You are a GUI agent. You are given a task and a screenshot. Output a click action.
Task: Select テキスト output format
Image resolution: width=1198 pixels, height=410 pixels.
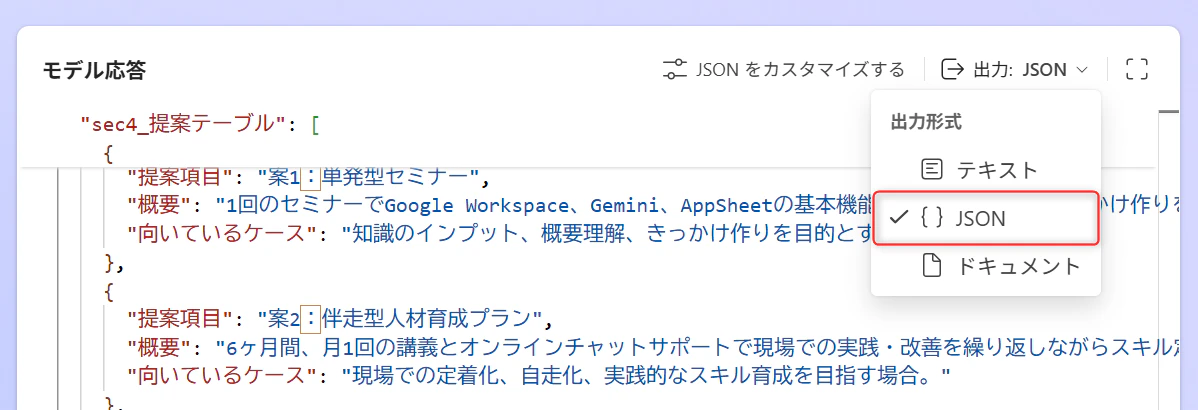coord(986,169)
